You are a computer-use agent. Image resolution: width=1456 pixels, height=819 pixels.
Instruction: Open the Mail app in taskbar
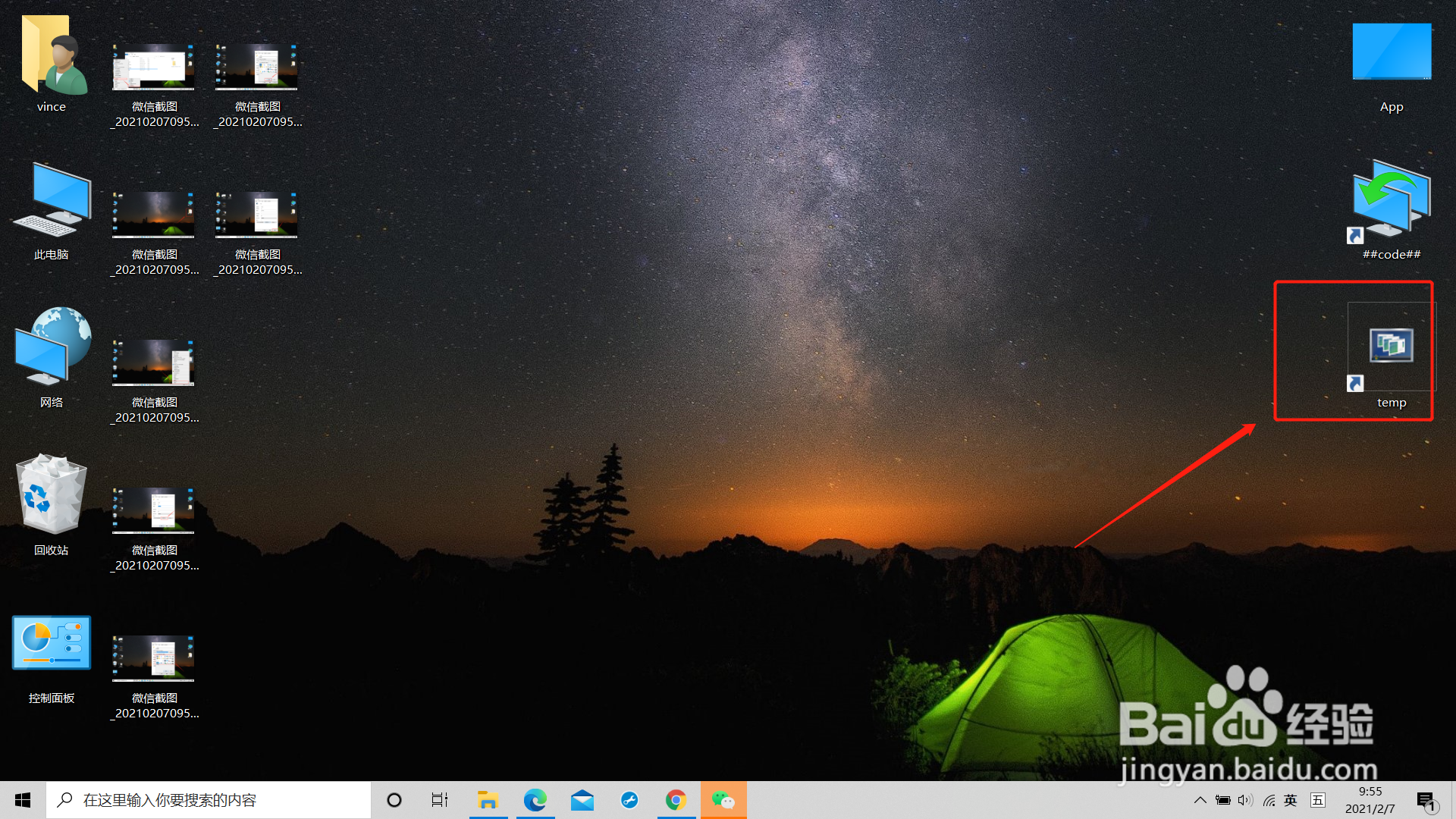pos(582,800)
